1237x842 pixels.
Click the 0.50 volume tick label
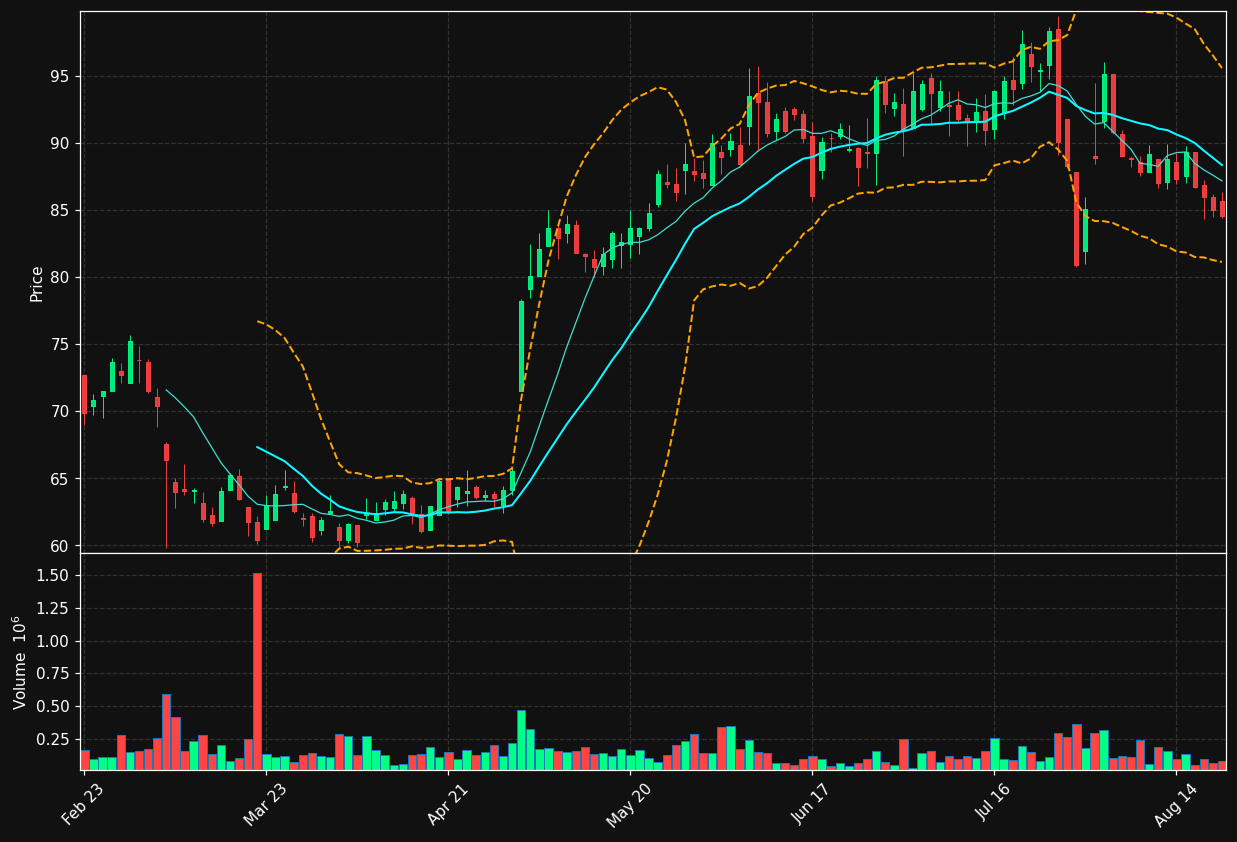tap(55, 706)
